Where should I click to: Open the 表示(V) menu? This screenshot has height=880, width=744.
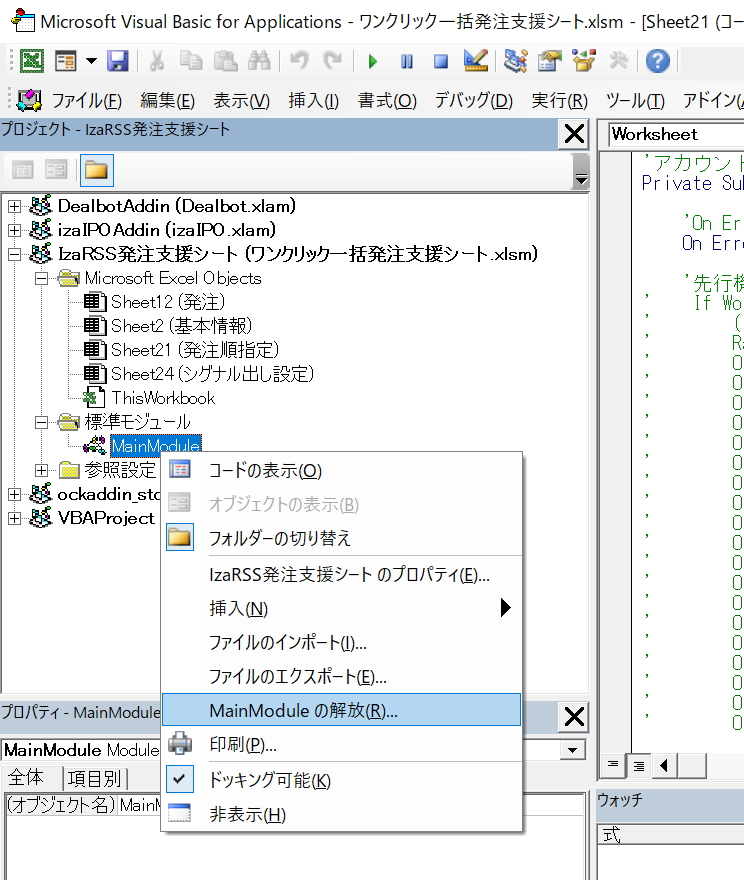pyautogui.click(x=241, y=101)
